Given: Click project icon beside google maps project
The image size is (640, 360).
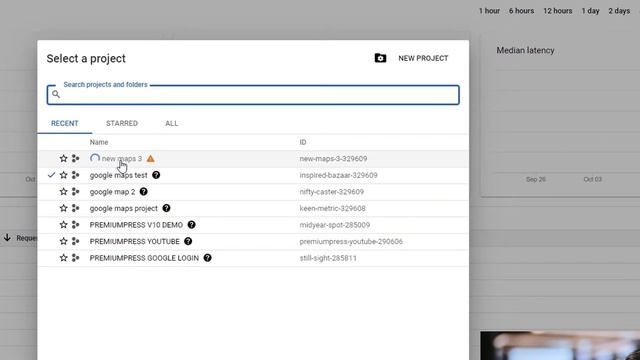Looking at the screenshot, I should tap(76, 208).
